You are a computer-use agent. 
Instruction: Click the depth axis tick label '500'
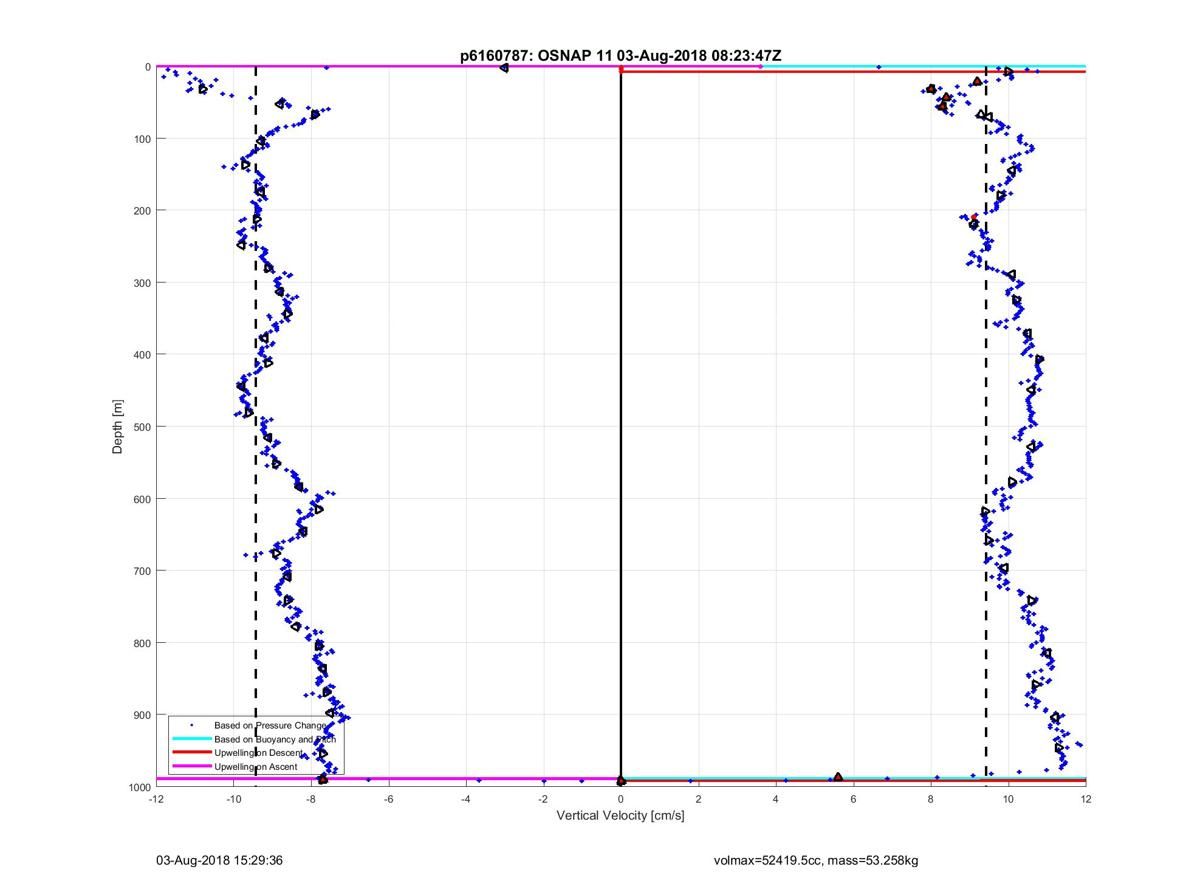(x=141, y=427)
